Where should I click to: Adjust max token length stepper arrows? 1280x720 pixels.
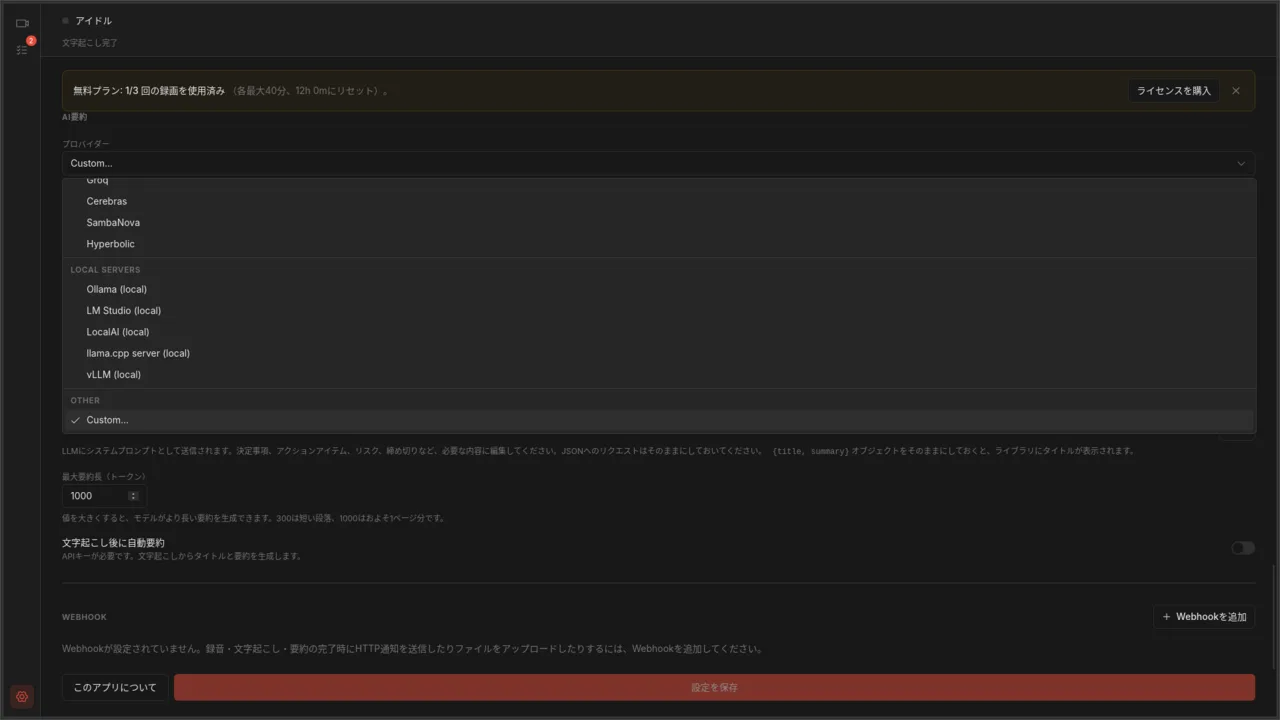(133, 496)
